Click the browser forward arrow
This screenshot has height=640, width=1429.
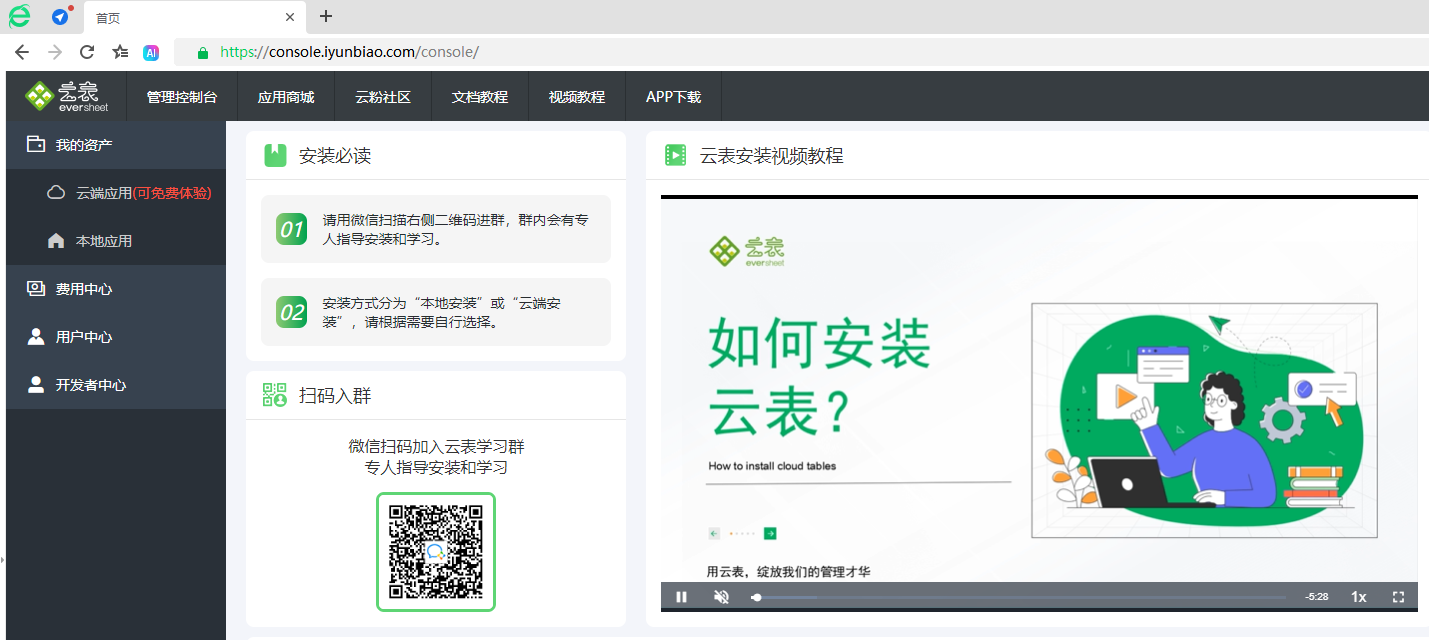(x=54, y=52)
